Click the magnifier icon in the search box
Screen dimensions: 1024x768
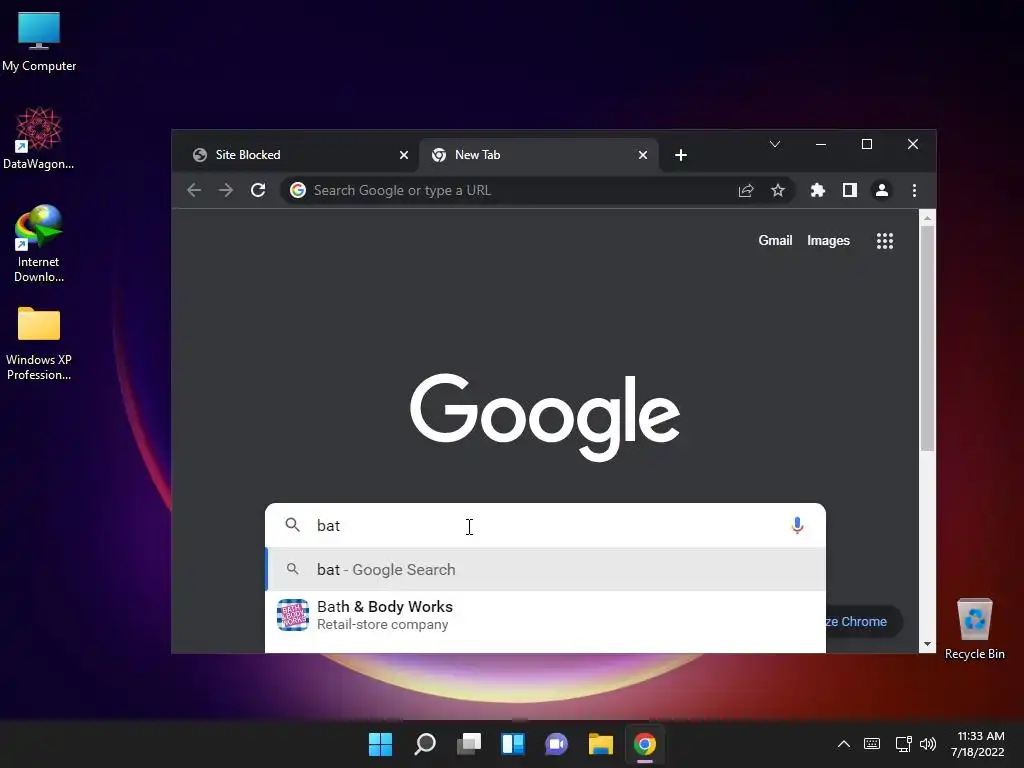click(293, 525)
